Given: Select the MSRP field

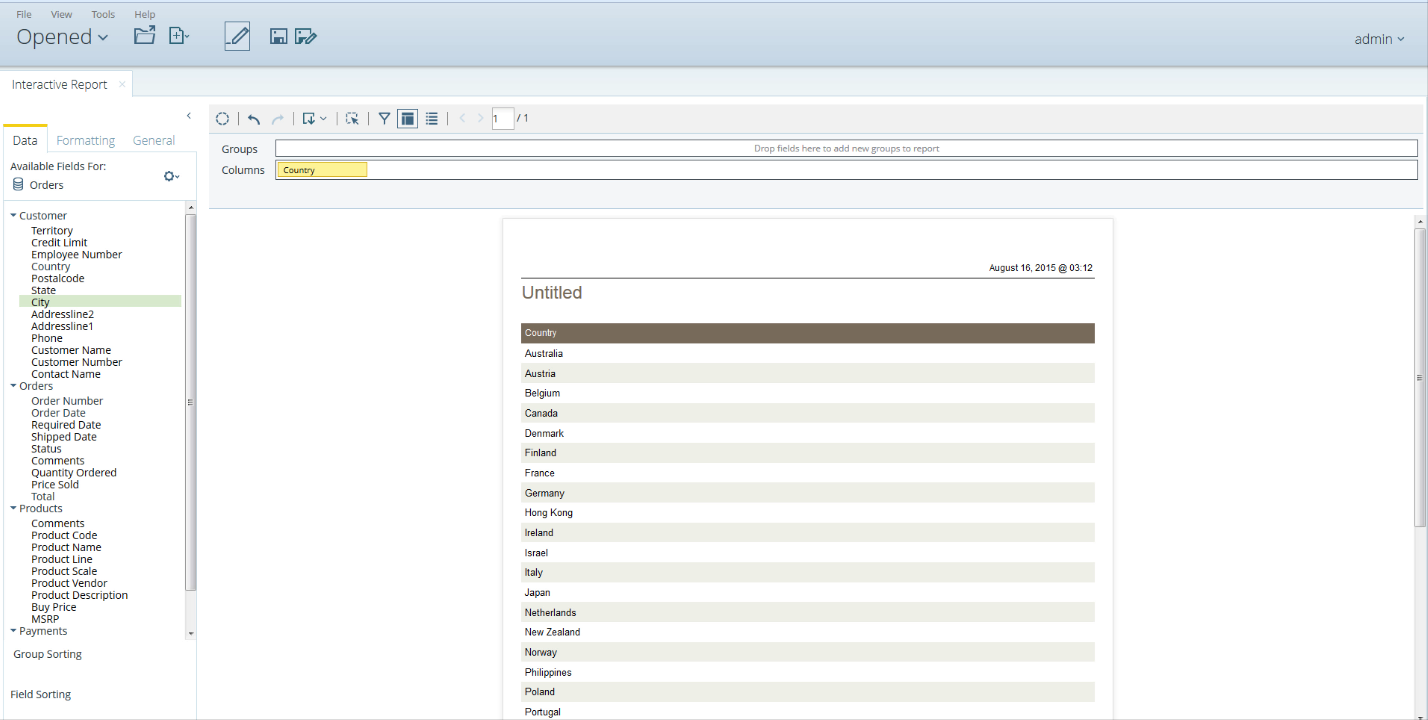Looking at the screenshot, I should (x=45, y=620).
